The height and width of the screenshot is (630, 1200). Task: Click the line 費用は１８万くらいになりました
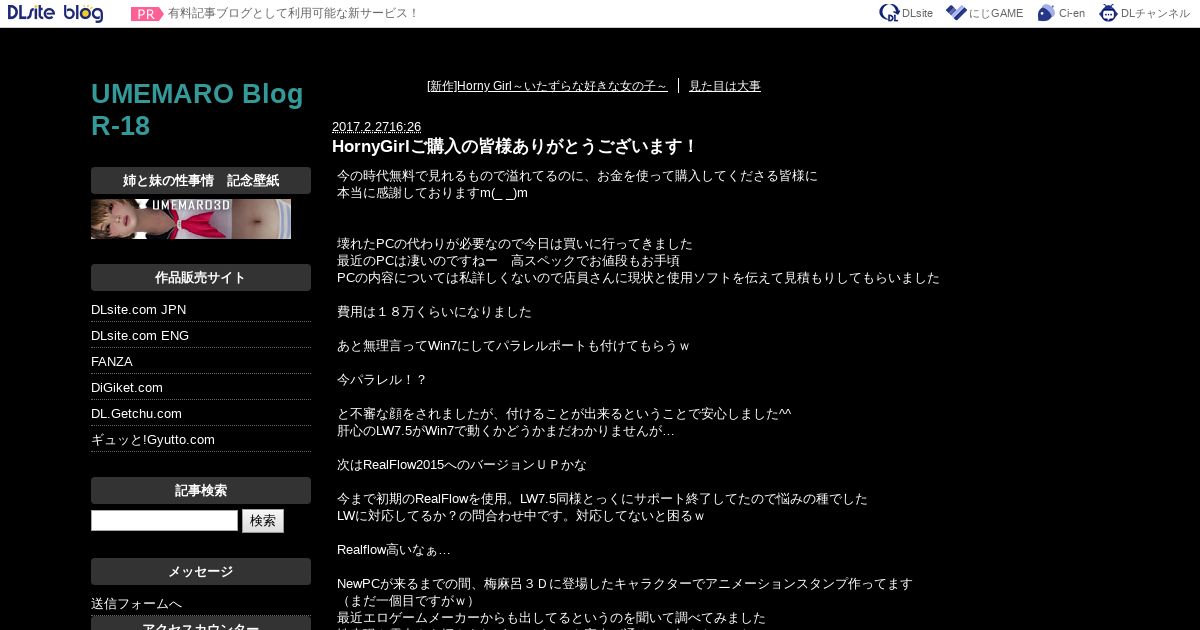(x=434, y=312)
